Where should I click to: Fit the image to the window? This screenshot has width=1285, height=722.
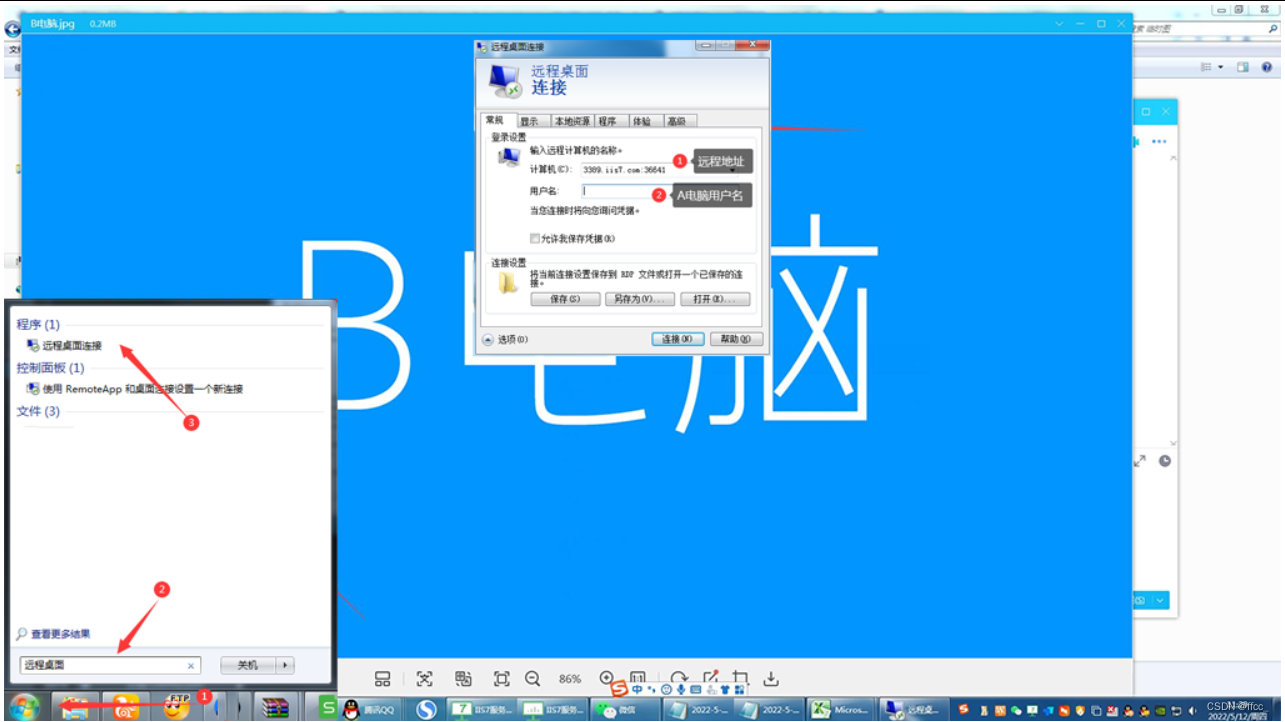click(x=502, y=679)
